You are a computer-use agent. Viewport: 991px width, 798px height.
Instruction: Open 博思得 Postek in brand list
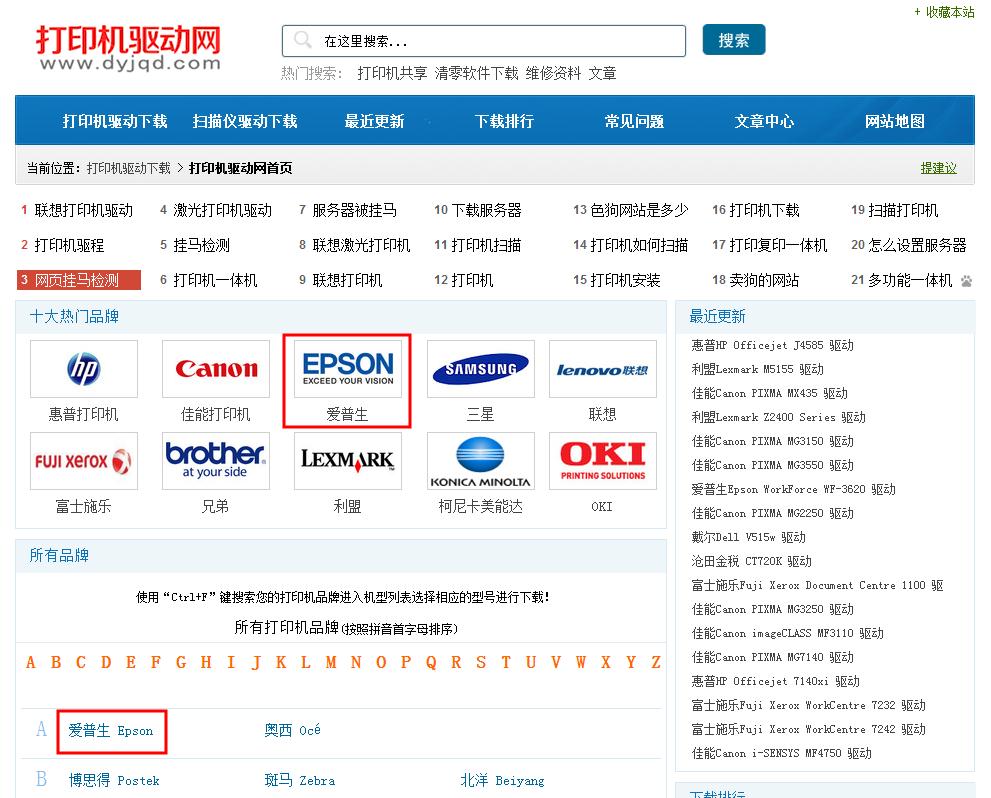click(x=114, y=781)
